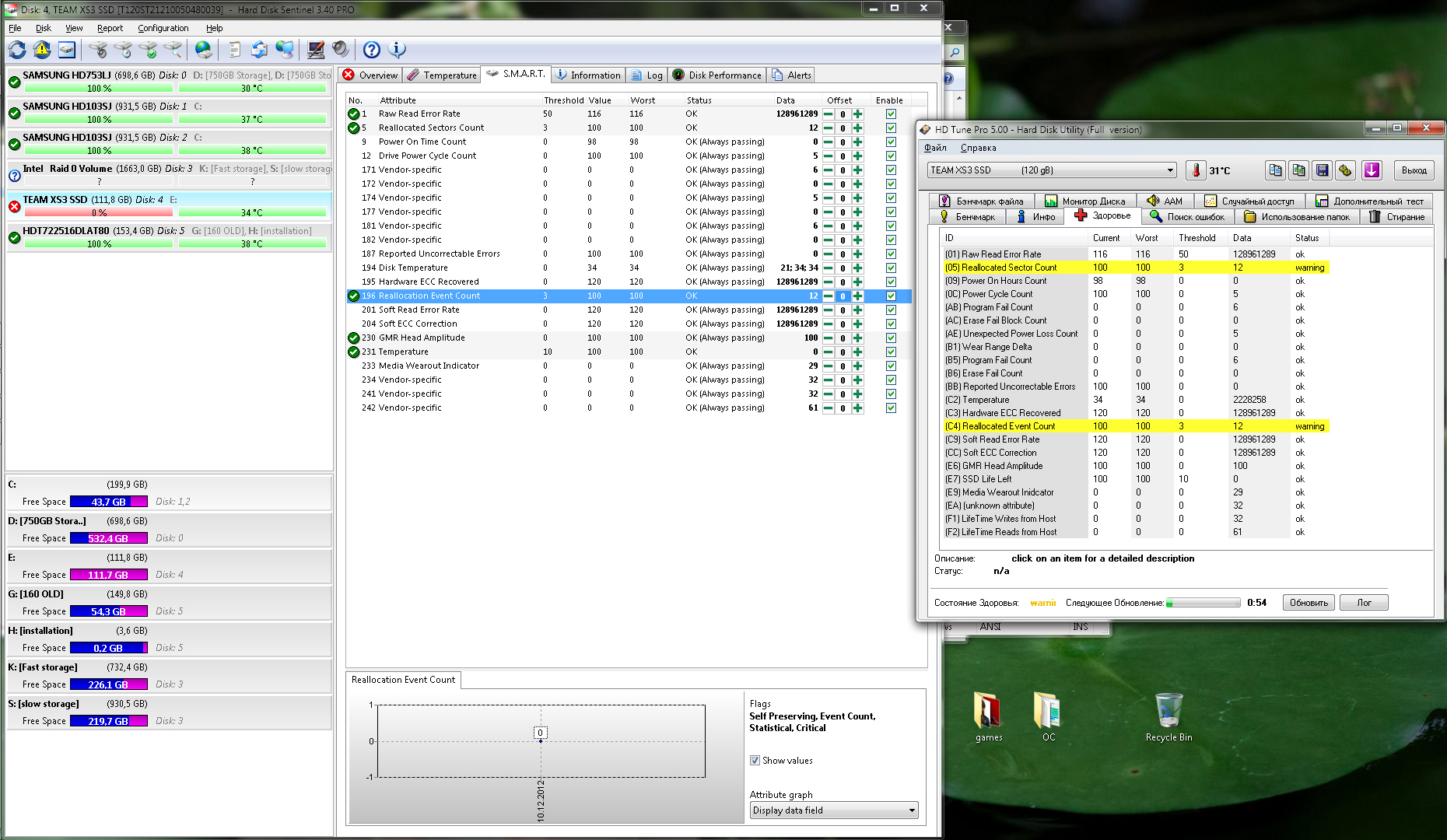This screenshot has height=840, width=1447.
Task: Click the disk with gear test toolbar icon
Action: click(98, 51)
